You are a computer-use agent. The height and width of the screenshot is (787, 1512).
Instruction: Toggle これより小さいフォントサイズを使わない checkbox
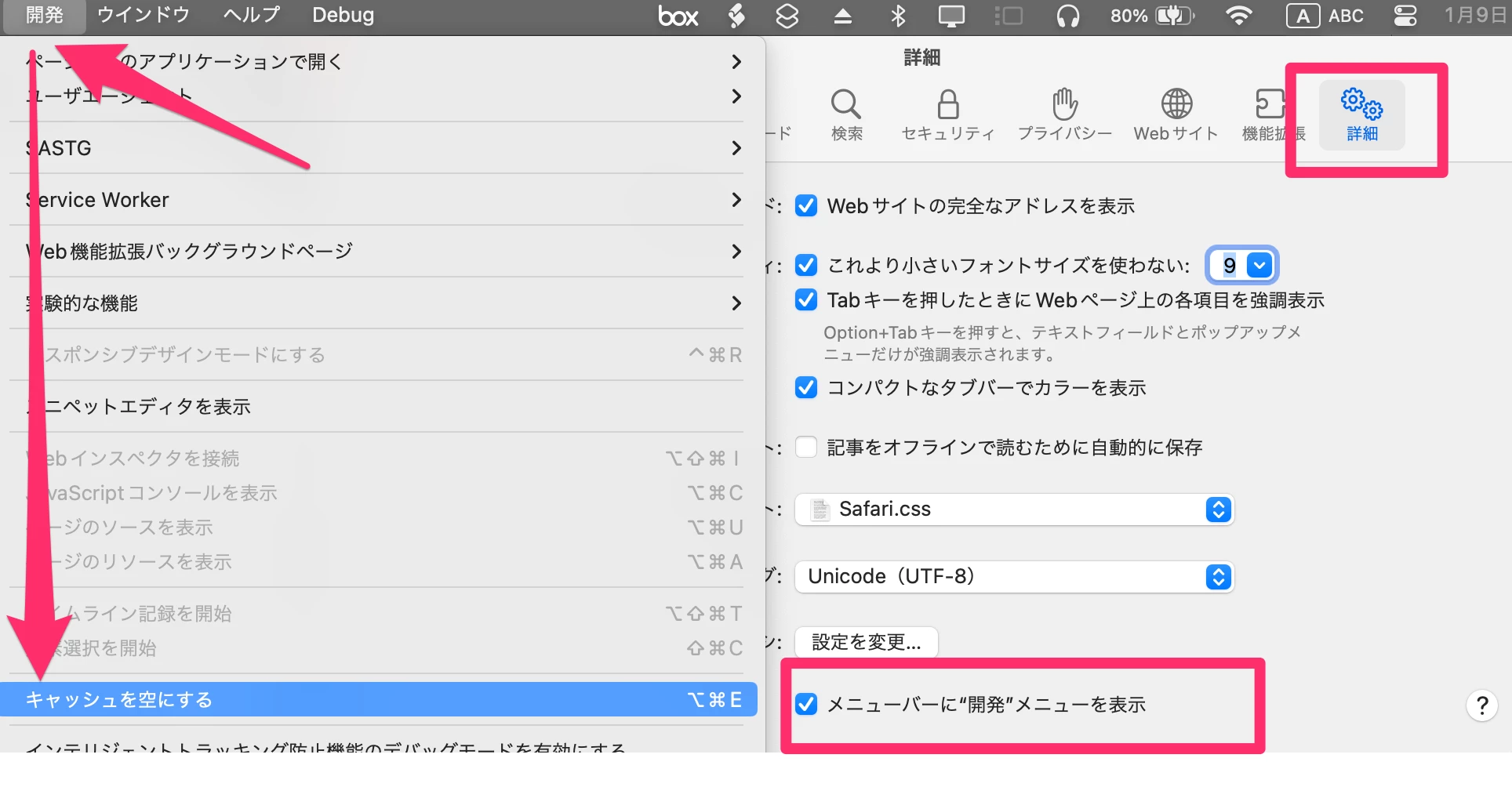tap(806, 265)
